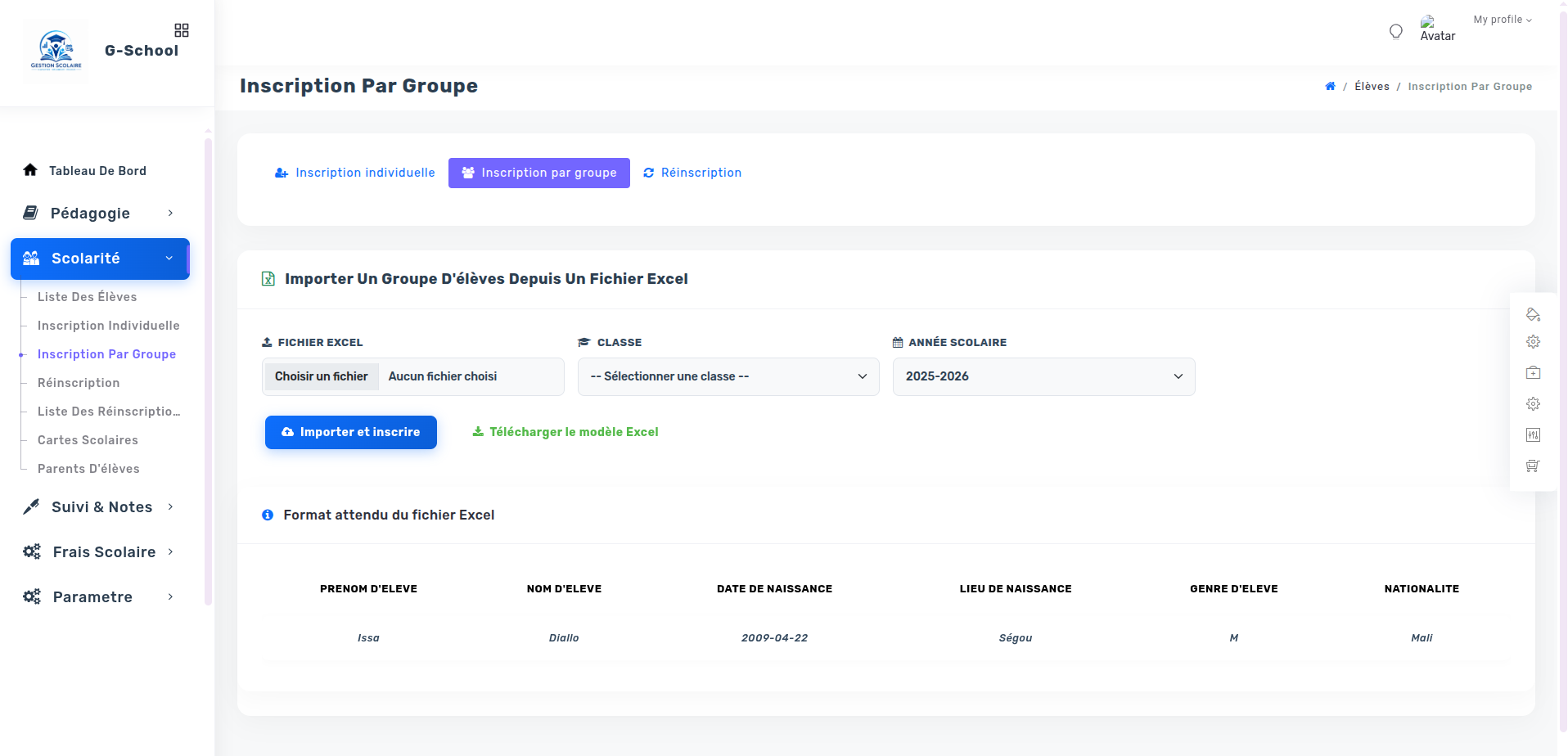Click the briefcase plus icon
1568x756 pixels.
[1533, 372]
